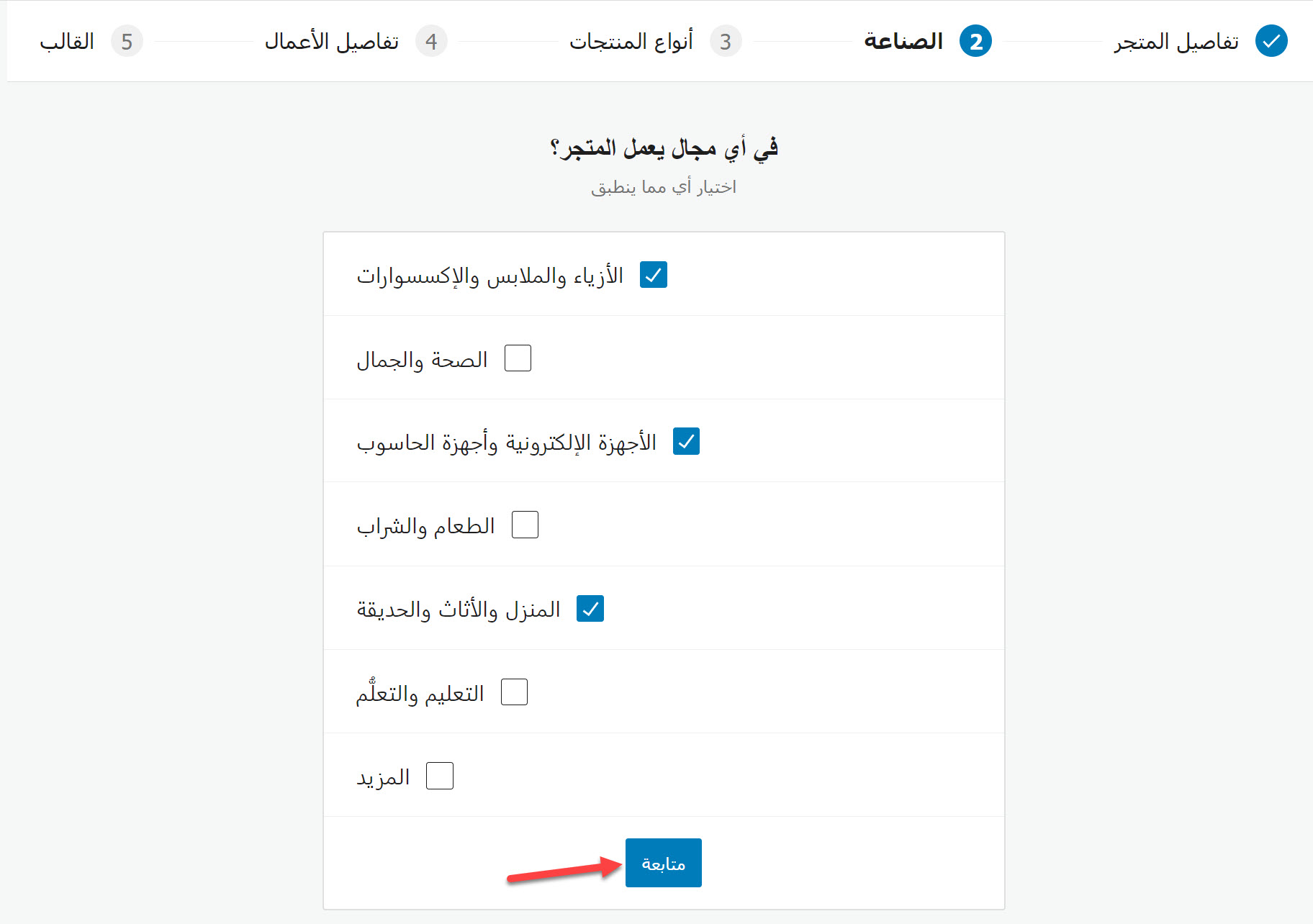Click the step 4 number circle

[x=431, y=41]
